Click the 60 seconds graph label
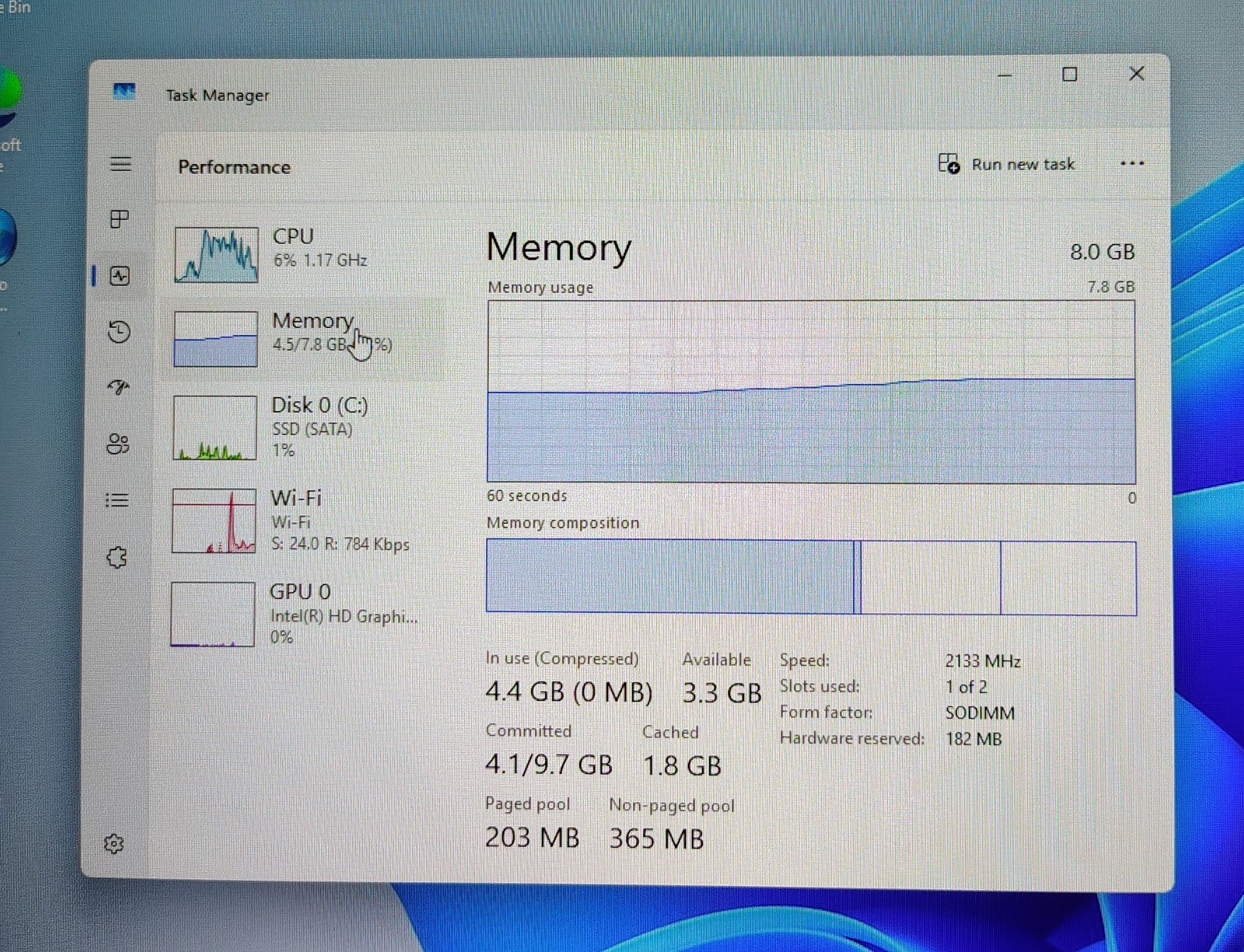The image size is (1244, 952). [526, 496]
